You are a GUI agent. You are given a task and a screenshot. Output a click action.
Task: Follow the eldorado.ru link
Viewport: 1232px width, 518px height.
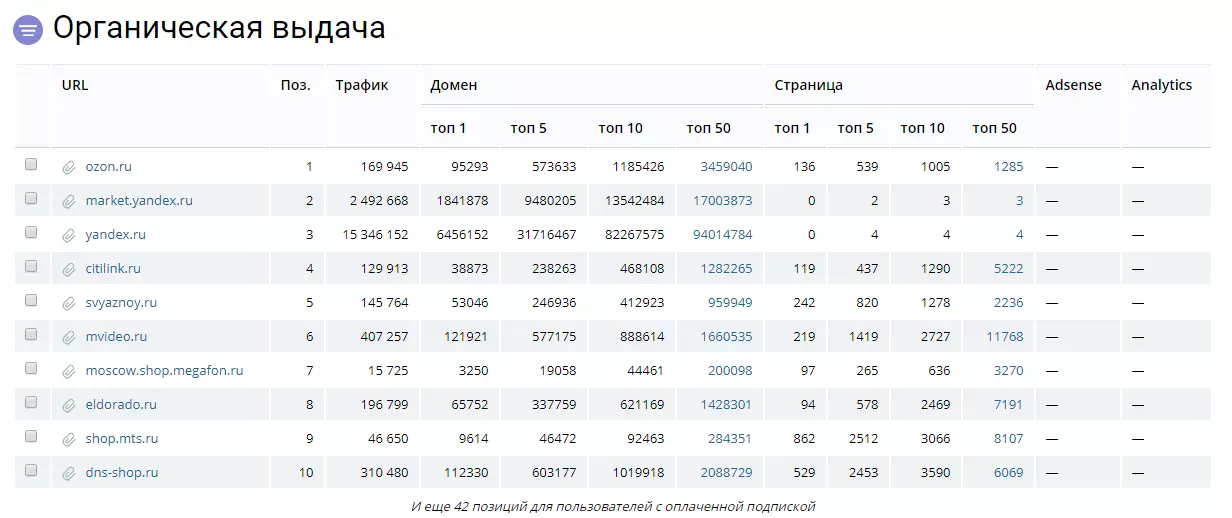(x=121, y=405)
